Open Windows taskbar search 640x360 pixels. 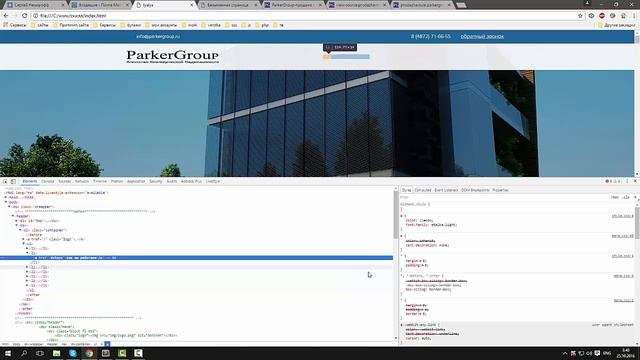(24, 353)
